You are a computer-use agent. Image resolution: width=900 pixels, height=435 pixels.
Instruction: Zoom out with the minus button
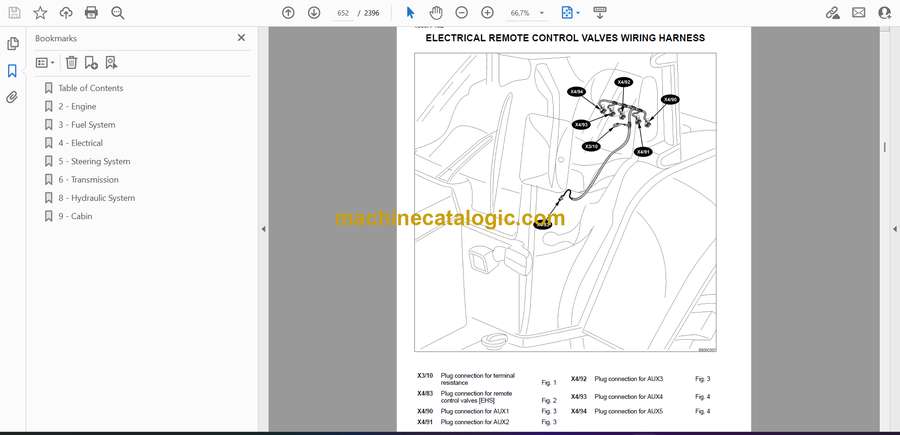point(461,13)
